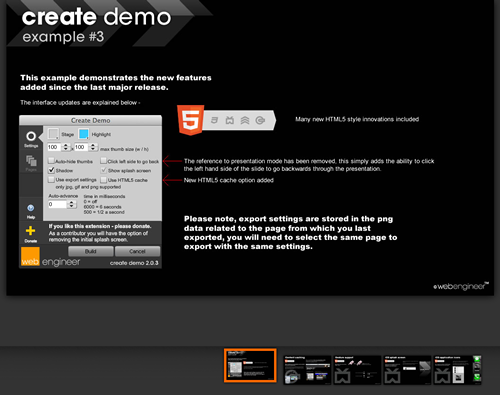
Task: Click 'The interface updates are explained below' text
Action: 80,103
